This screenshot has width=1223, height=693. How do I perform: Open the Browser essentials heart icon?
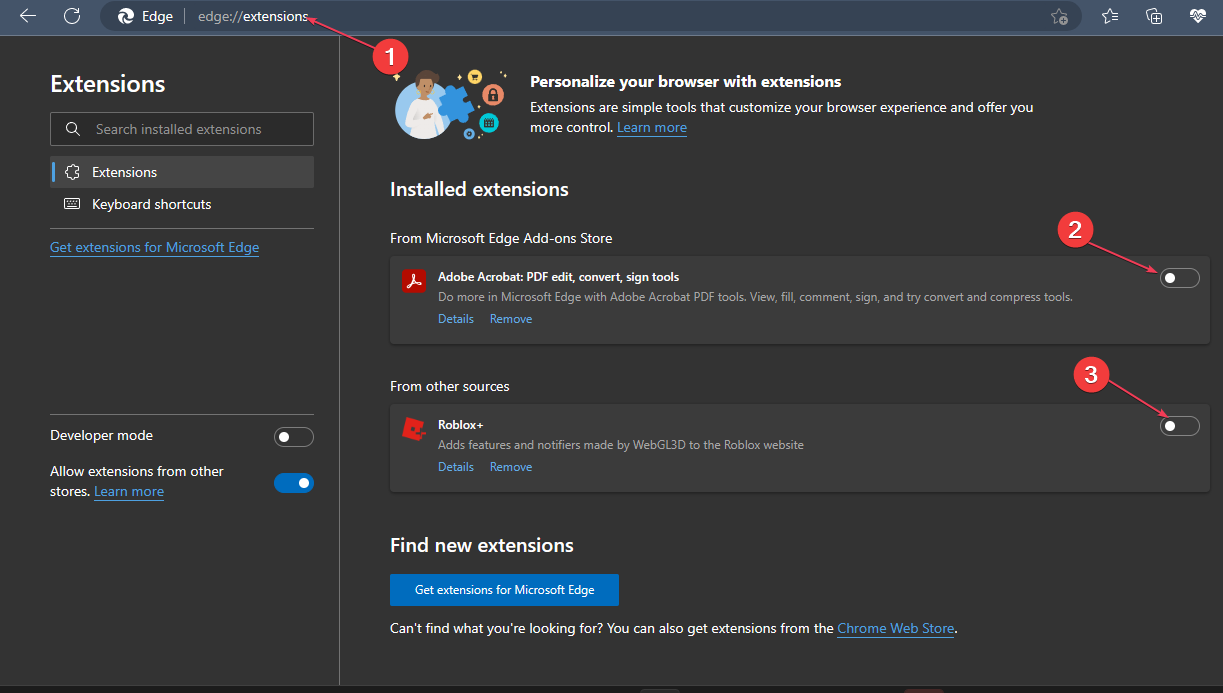pos(1198,16)
